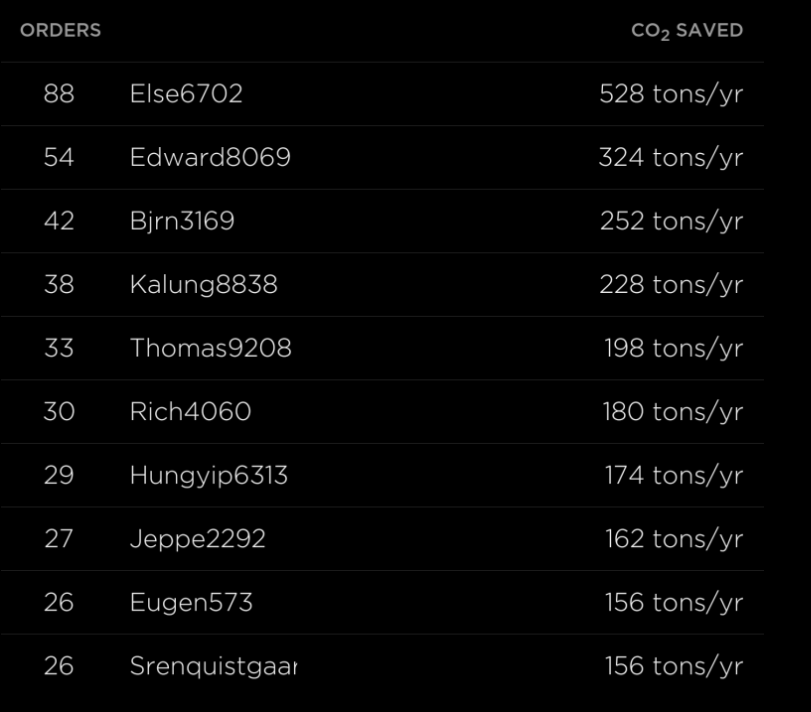811x712 pixels.
Task: Select the 252 tons/yr cell
Action: [671, 221]
